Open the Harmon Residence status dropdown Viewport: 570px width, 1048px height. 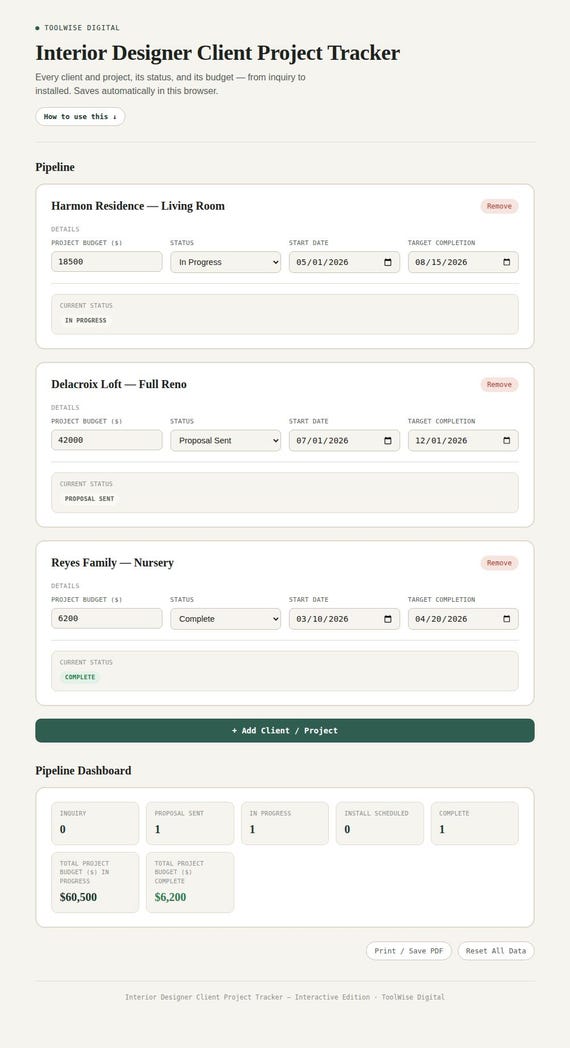click(225, 262)
